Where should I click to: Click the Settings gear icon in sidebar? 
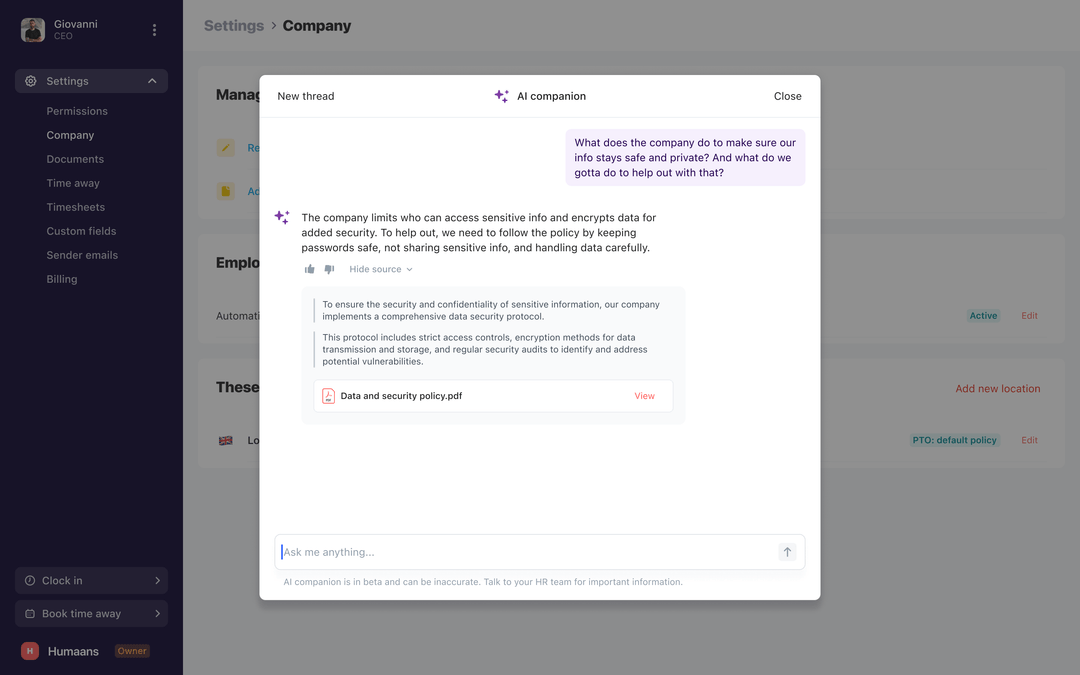click(x=31, y=81)
